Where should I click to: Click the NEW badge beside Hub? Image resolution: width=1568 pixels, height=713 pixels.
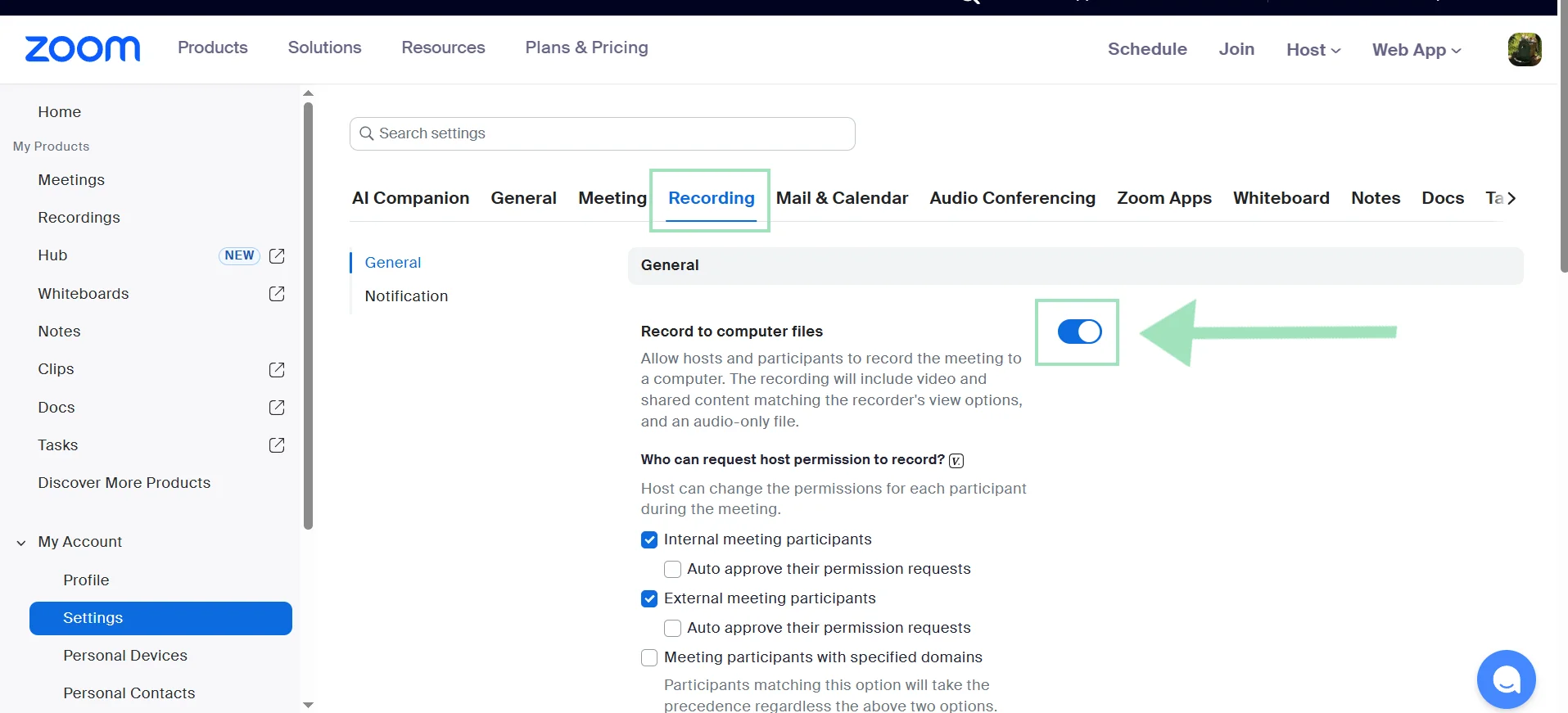click(239, 255)
